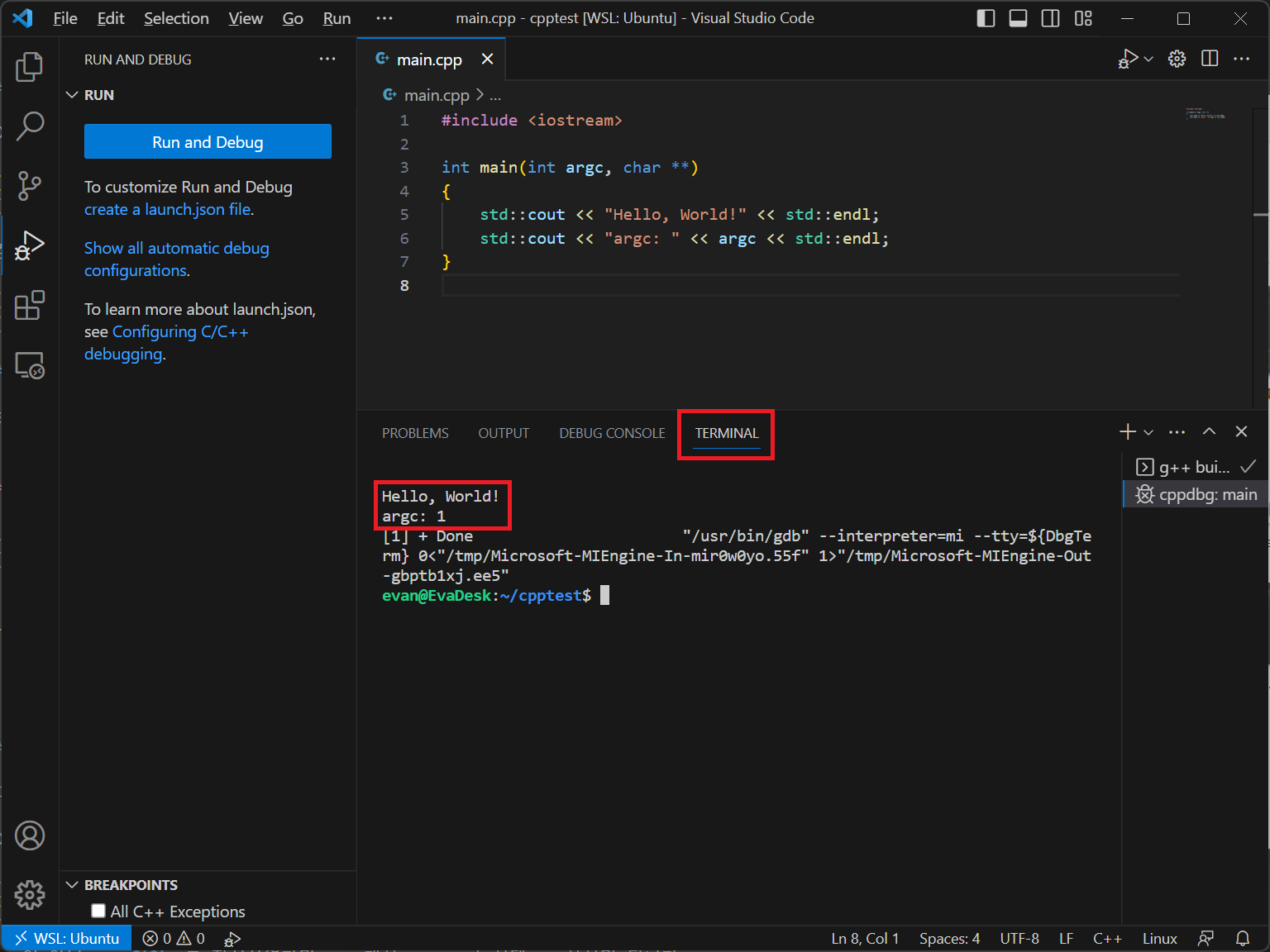Image resolution: width=1270 pixels, height=952 pixels.
Task: Collapse the RUN section
Action: click(x=73, y=95)
